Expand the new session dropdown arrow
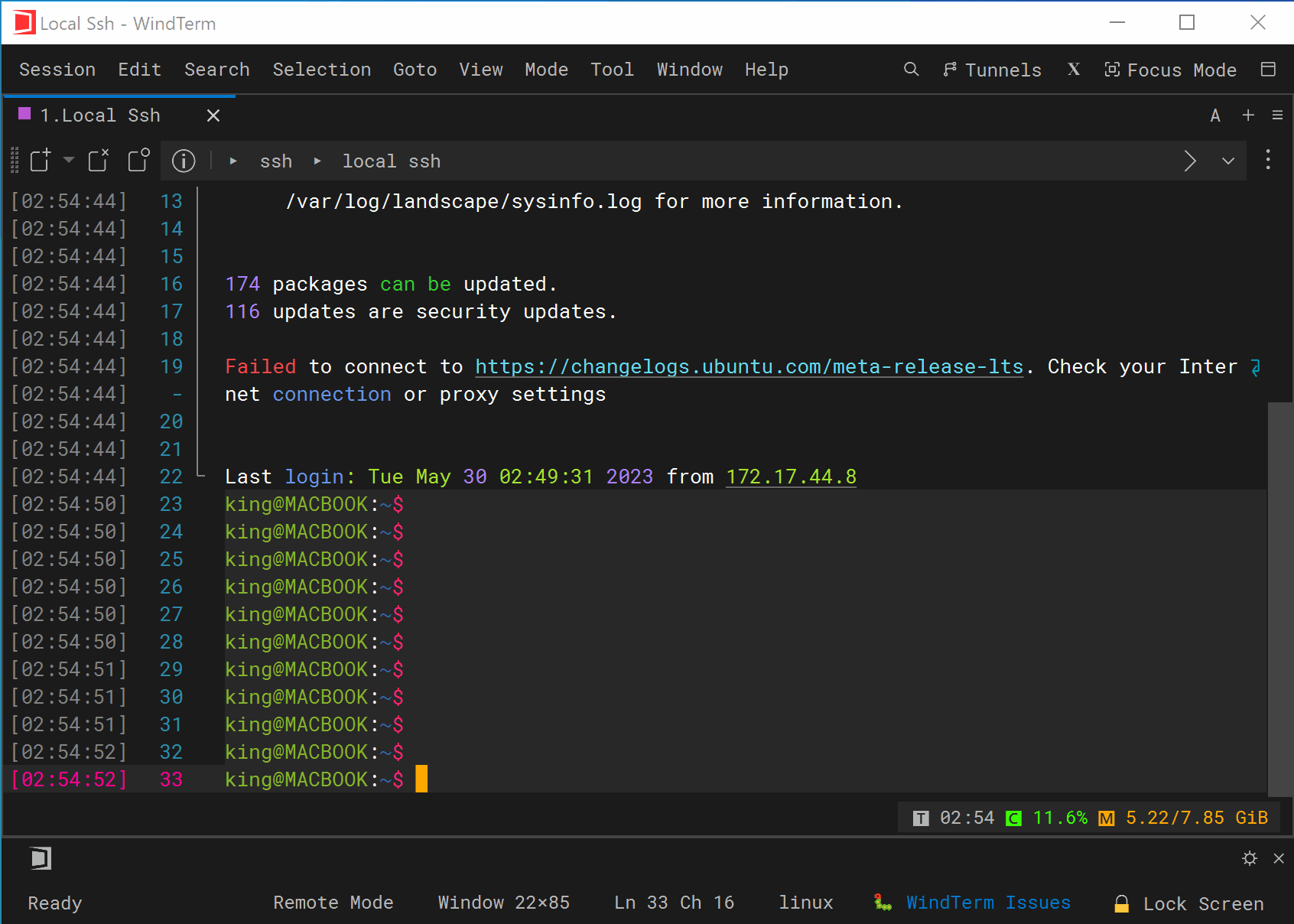1294x924 pixels. [69, 160]
